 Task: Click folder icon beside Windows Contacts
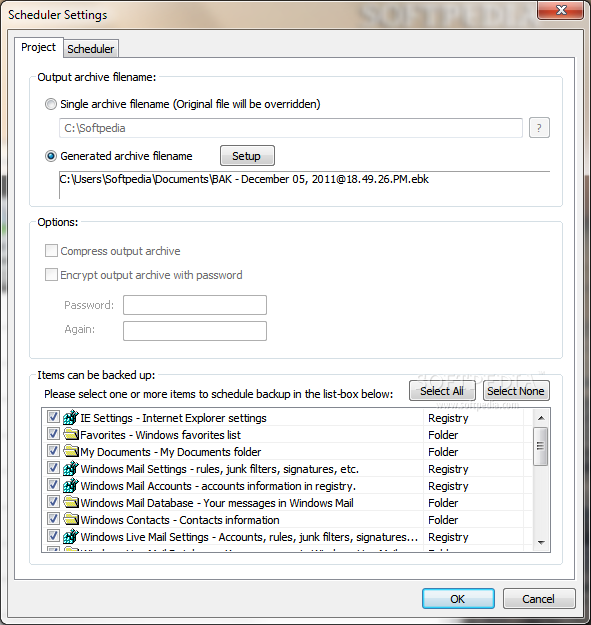[x=71, y=519]
